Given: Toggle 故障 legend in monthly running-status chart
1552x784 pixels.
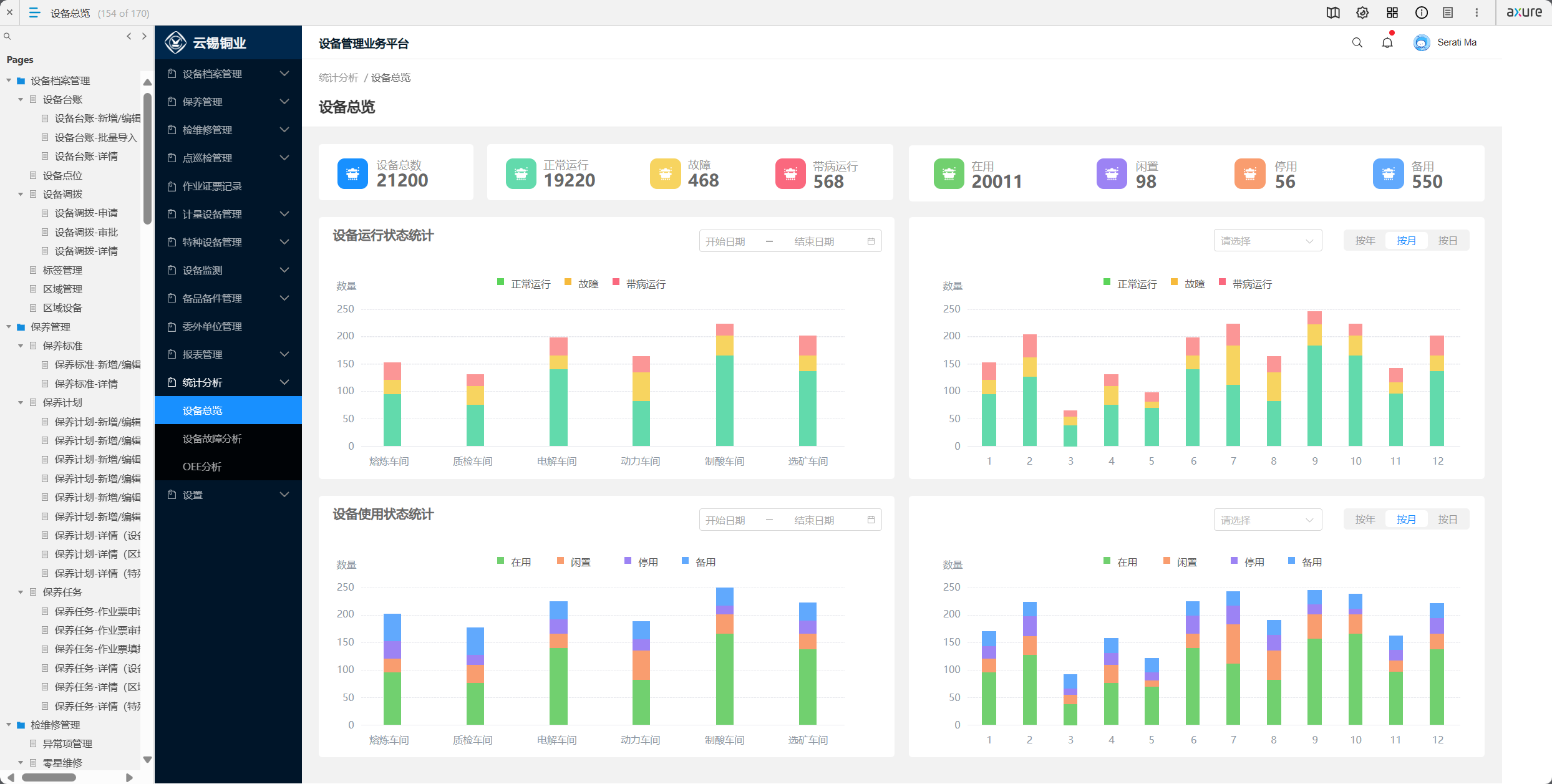Looking at the screenshot, I should pyautogui.click(x=1188, y=284).
